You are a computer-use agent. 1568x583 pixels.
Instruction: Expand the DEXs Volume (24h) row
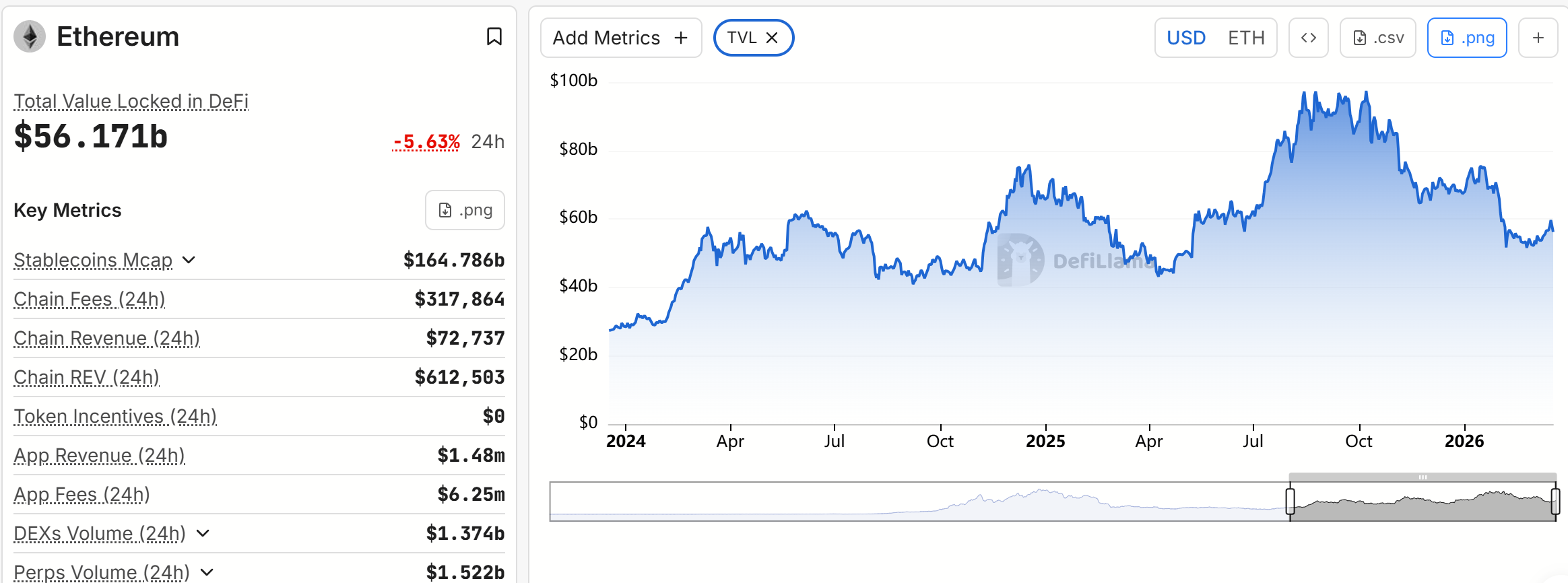click(203, 533)
